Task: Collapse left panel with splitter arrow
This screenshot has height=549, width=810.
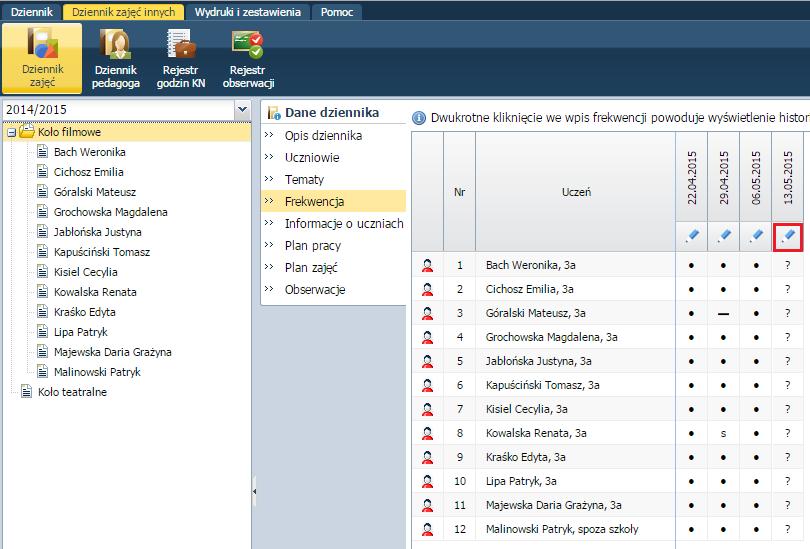Action: (x=254, y=492)
